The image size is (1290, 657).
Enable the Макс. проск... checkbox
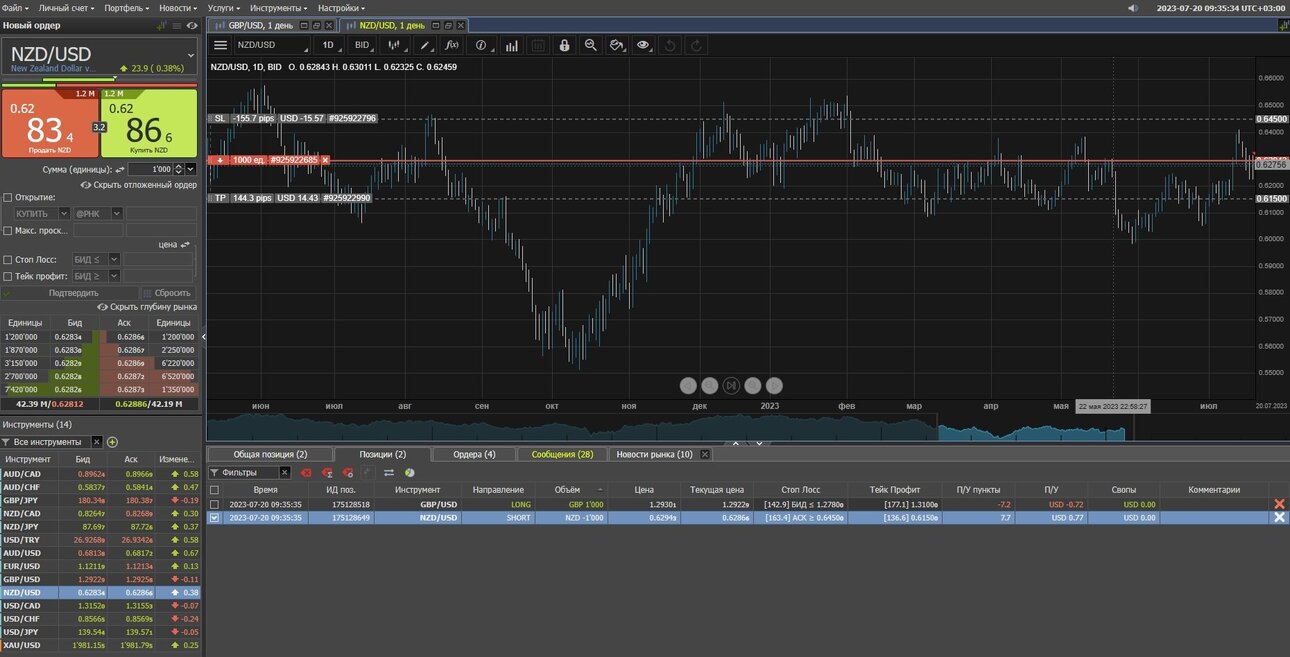coord(8,230)
